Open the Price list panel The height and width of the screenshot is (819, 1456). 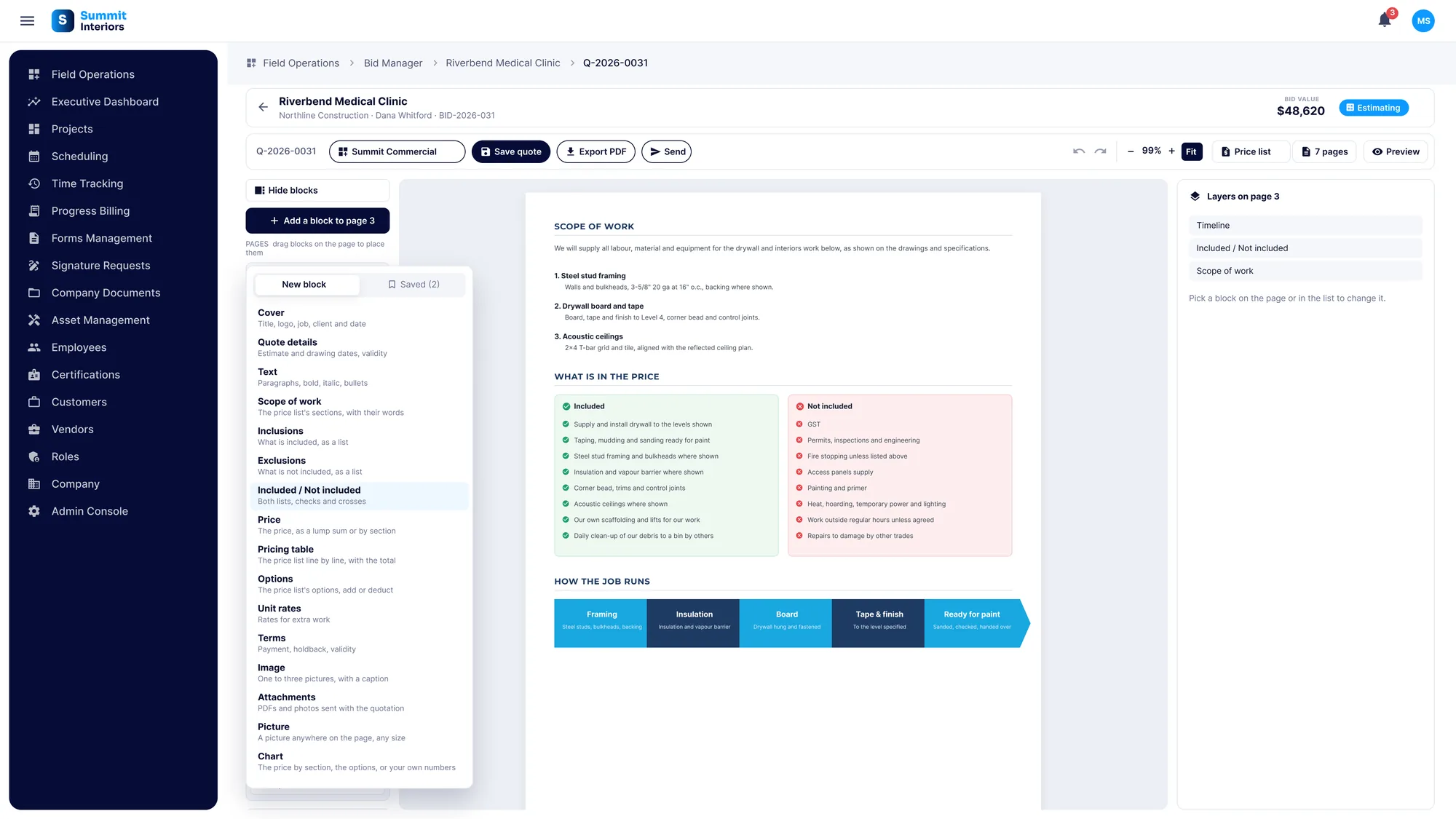(1251, 151)
